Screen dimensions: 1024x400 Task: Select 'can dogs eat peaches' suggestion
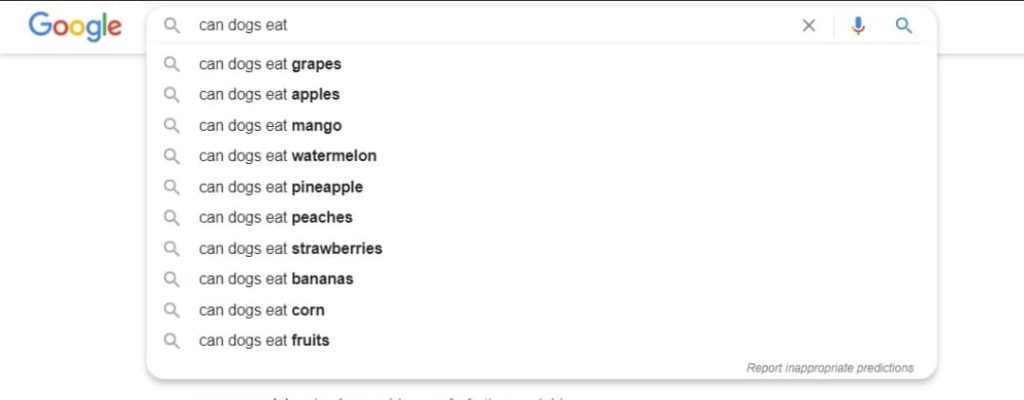(x=541, y=218)
